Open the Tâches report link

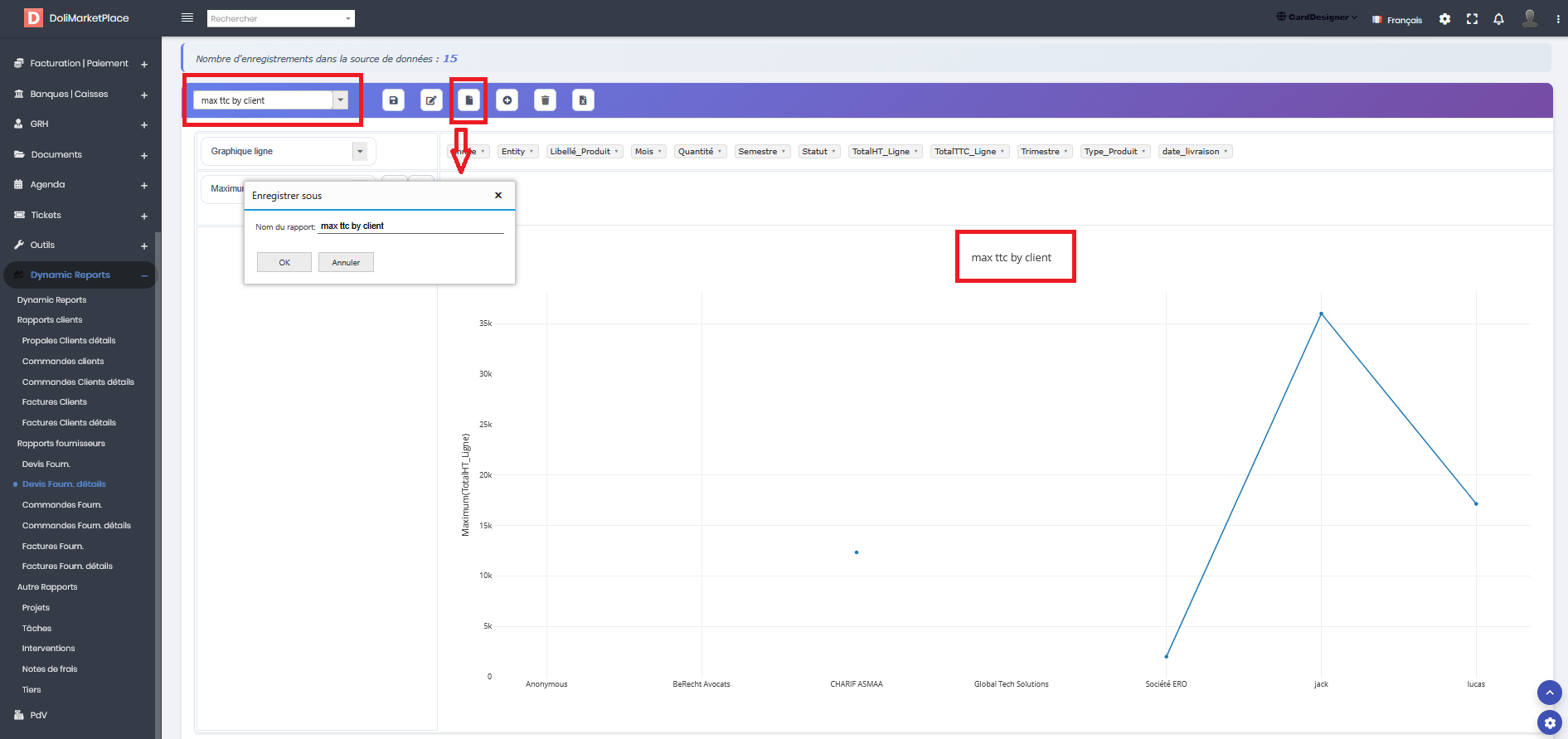(x=36, y=629)
